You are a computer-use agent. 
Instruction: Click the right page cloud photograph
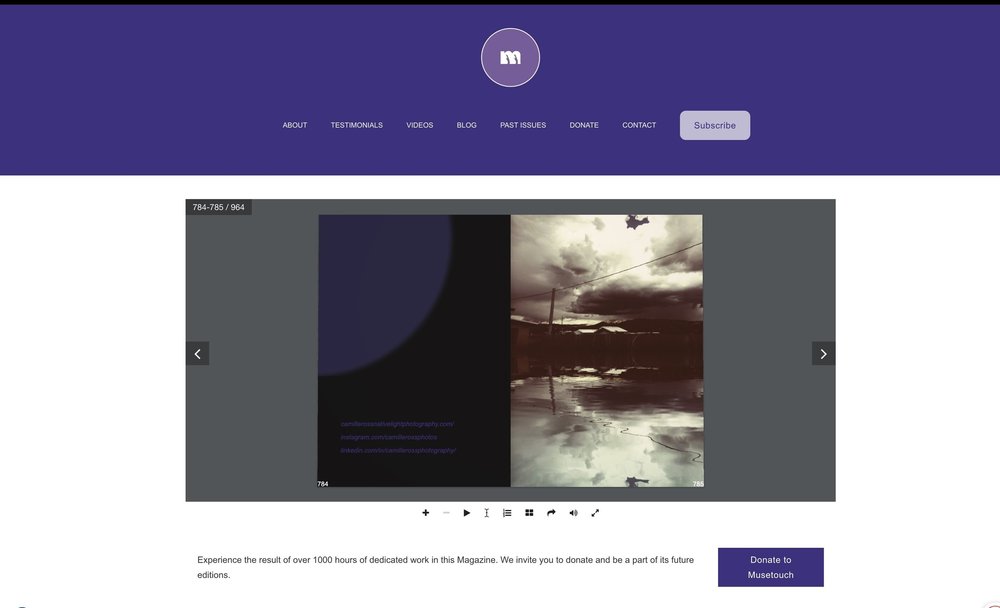pos(606,350)
